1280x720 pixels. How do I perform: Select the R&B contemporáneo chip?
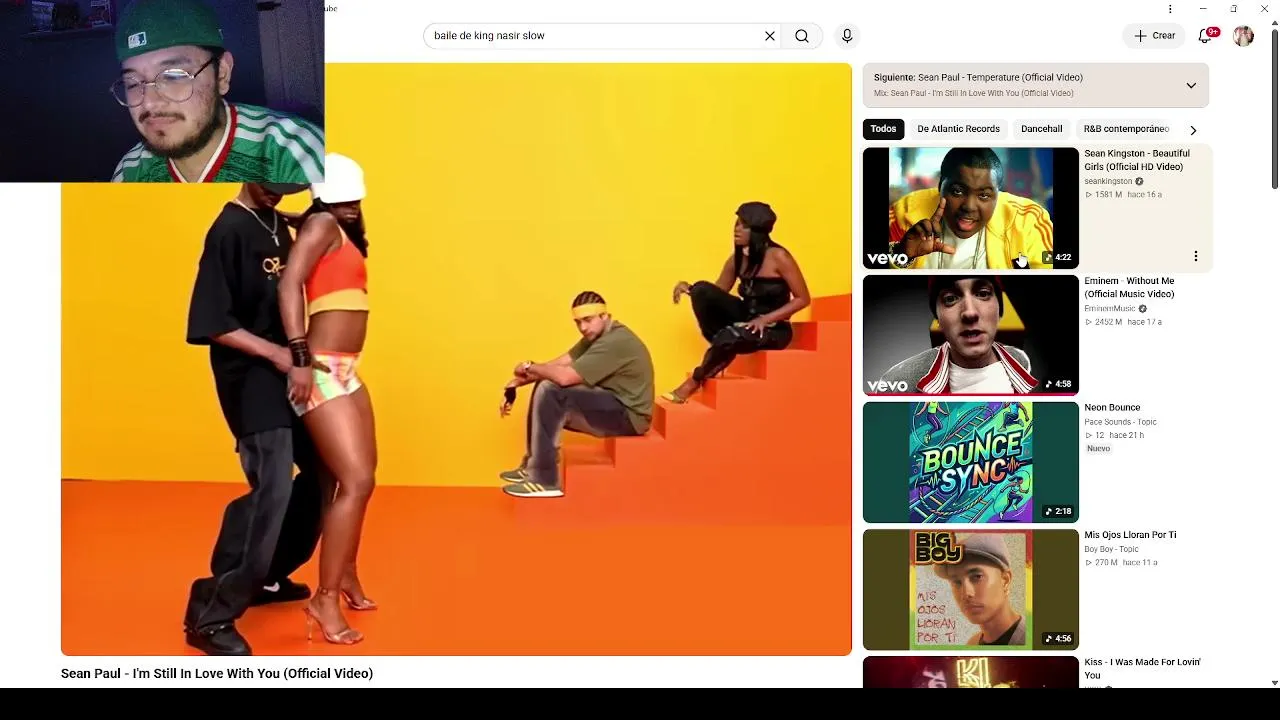(x=1126, y=129)
